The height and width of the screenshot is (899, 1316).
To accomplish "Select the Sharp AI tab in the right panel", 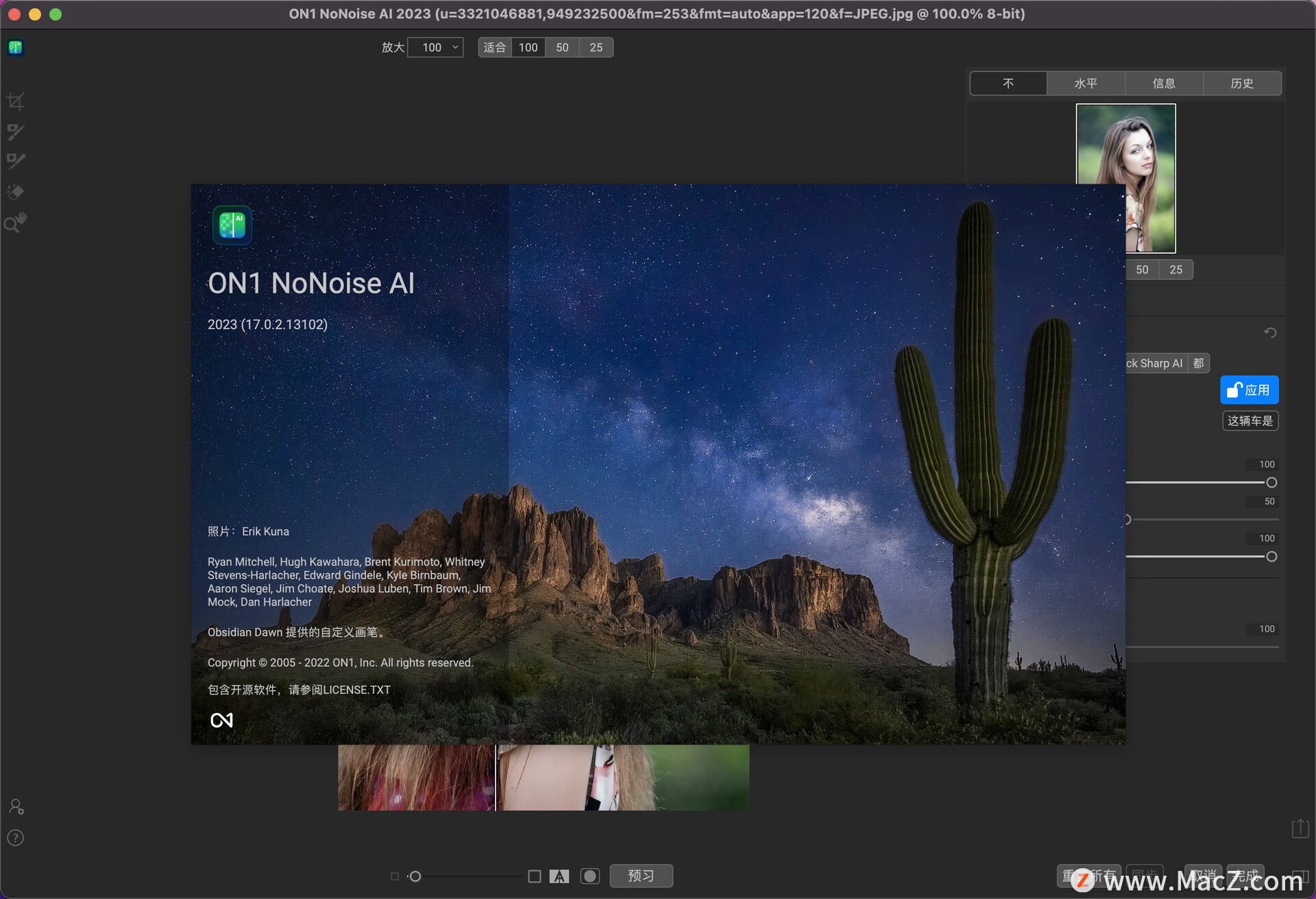I will tap(1156, 363).
